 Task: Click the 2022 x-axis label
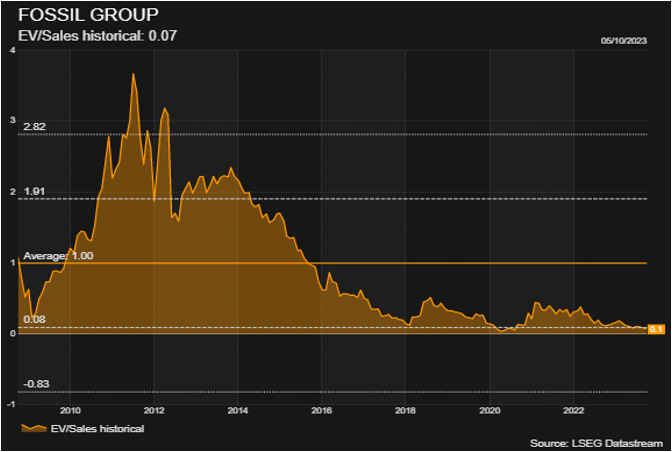[x=573, y=410]
